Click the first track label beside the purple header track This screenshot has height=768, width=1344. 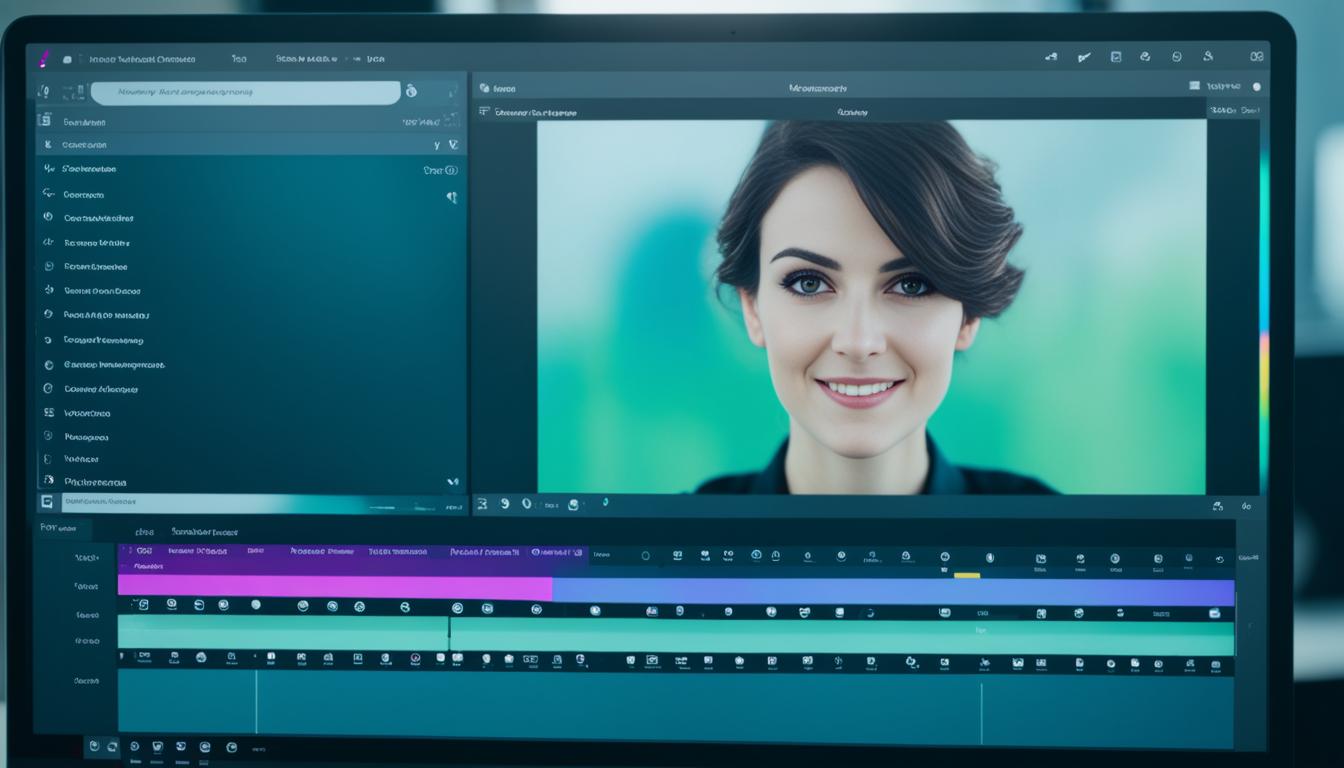coord(87,558)
